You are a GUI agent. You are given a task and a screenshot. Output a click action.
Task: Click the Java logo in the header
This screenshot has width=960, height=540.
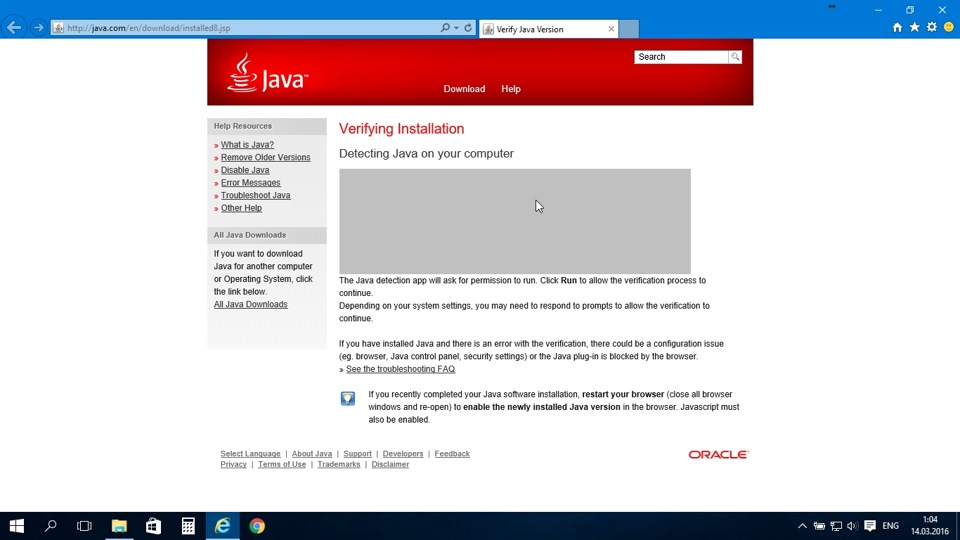pos(268,73)
